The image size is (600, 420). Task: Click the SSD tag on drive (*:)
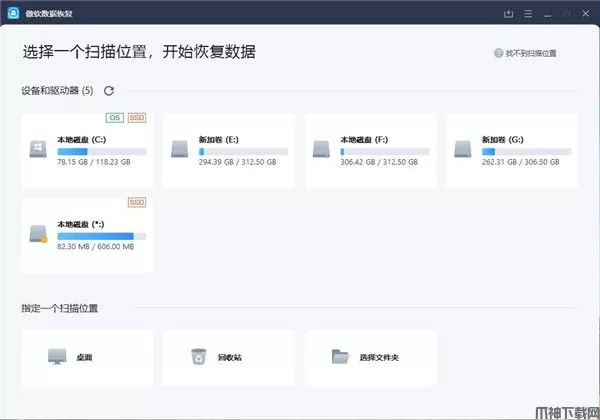coord(137,202)
